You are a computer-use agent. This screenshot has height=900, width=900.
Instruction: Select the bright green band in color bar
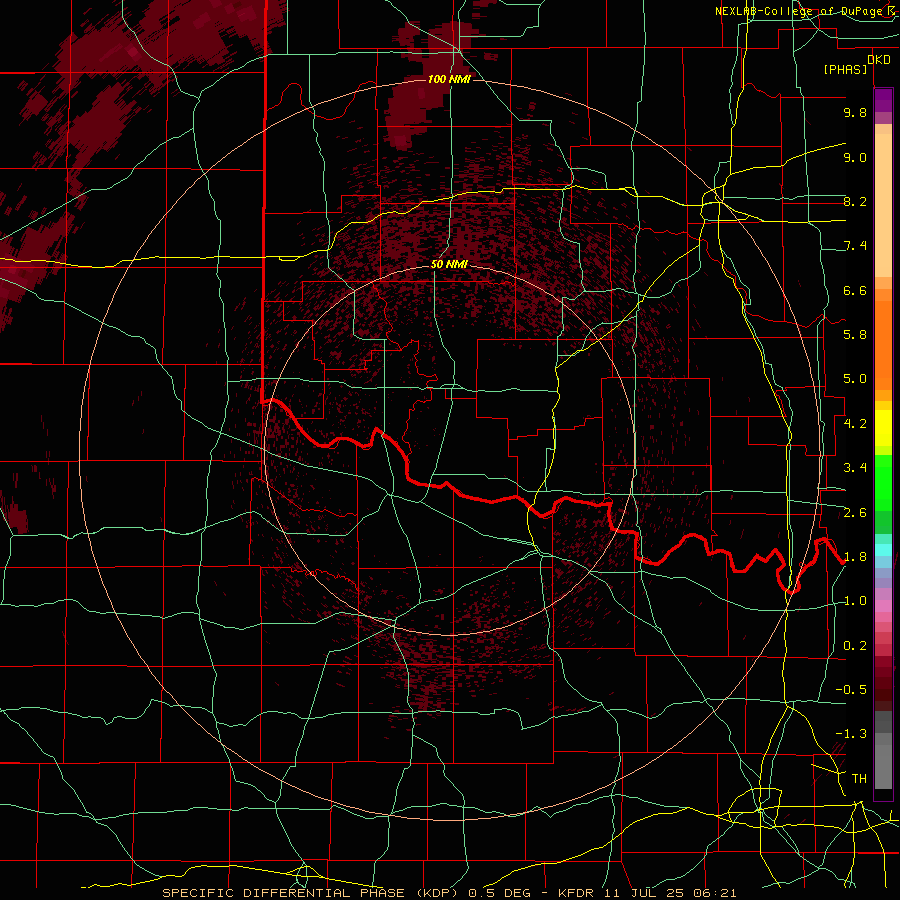pos(883,483)
